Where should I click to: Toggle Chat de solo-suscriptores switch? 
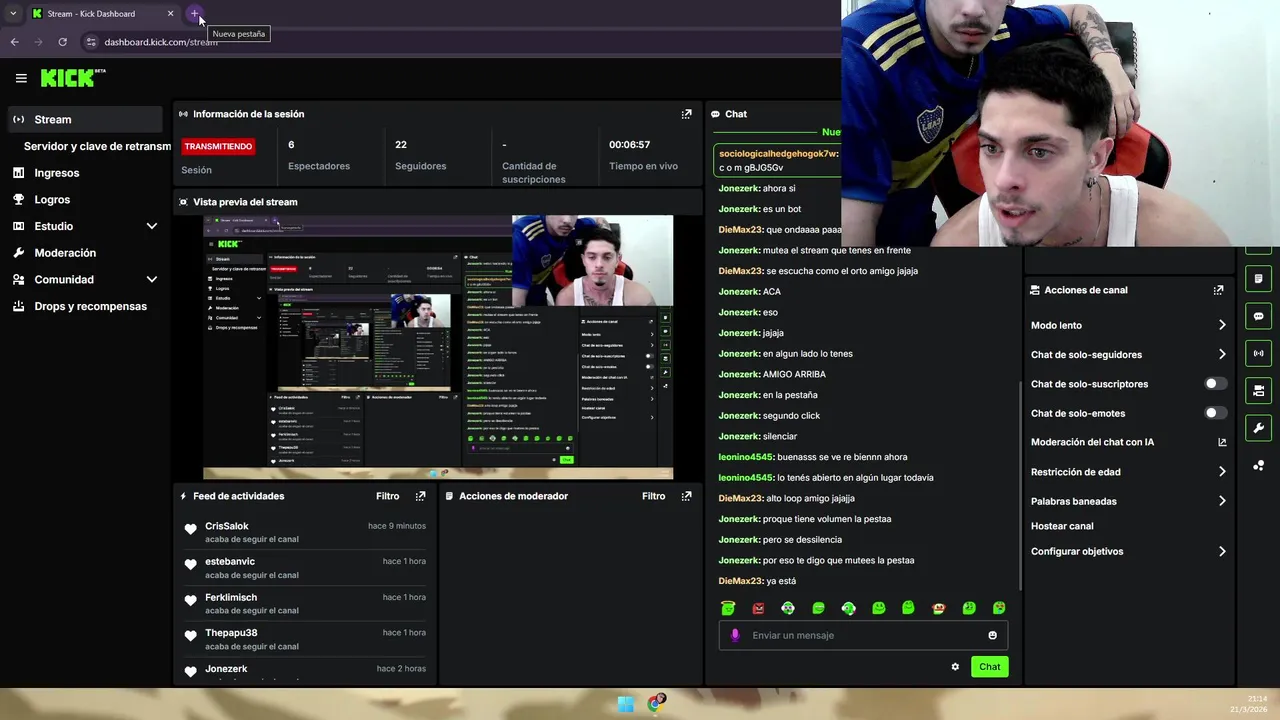tap(1215, 384)
